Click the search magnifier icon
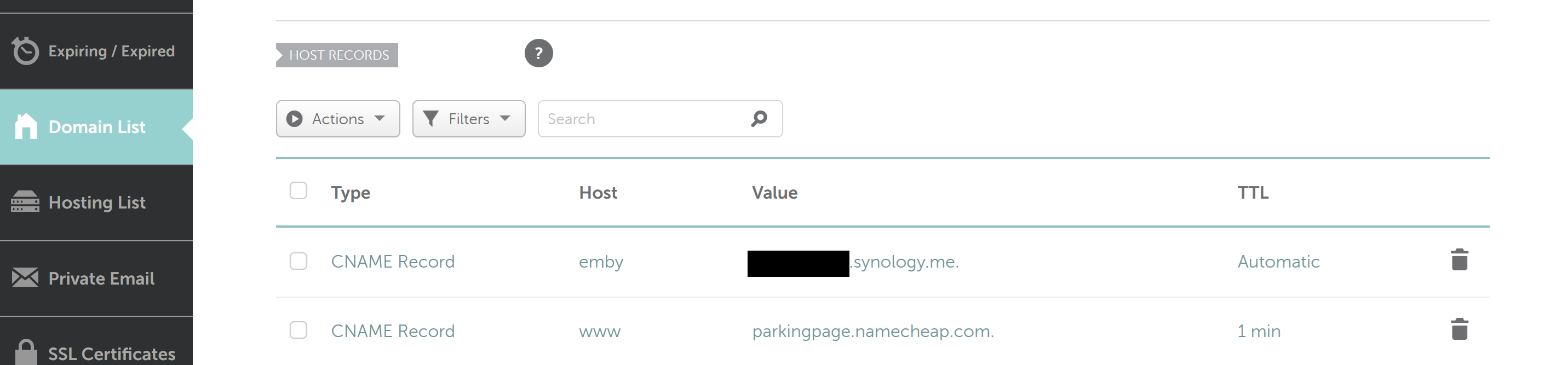 point(759,119)
